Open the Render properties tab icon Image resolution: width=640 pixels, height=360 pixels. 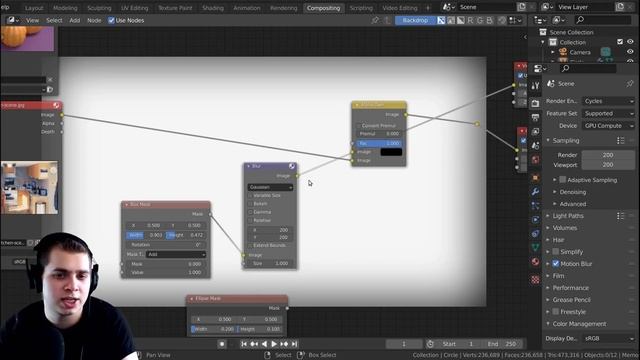coord(536,104)
